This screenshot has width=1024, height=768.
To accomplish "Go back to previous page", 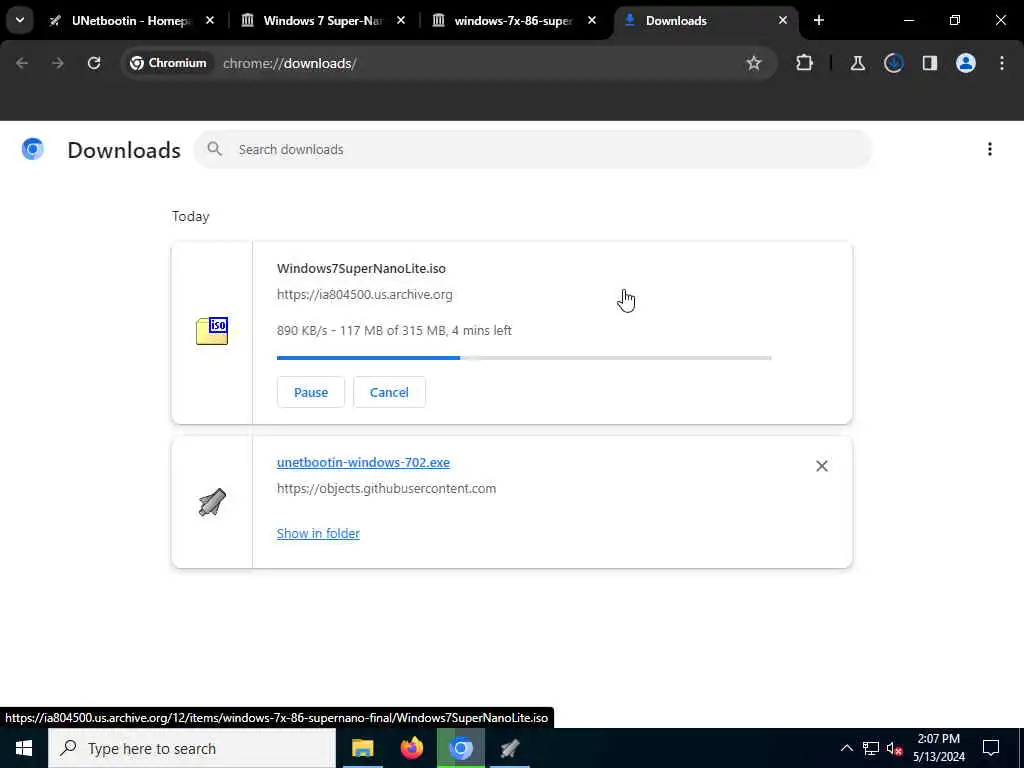I will pos(22,63).
